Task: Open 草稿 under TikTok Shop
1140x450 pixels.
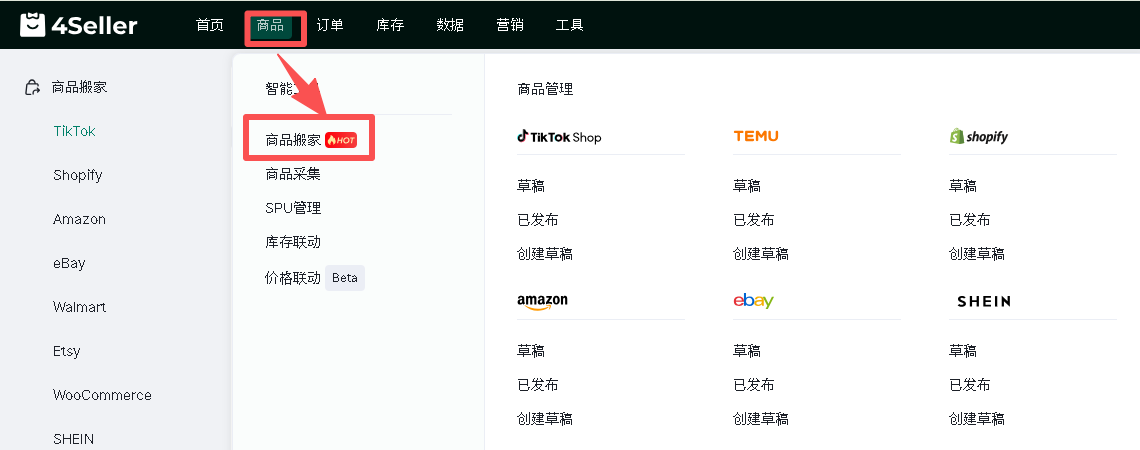Action: 531,186
